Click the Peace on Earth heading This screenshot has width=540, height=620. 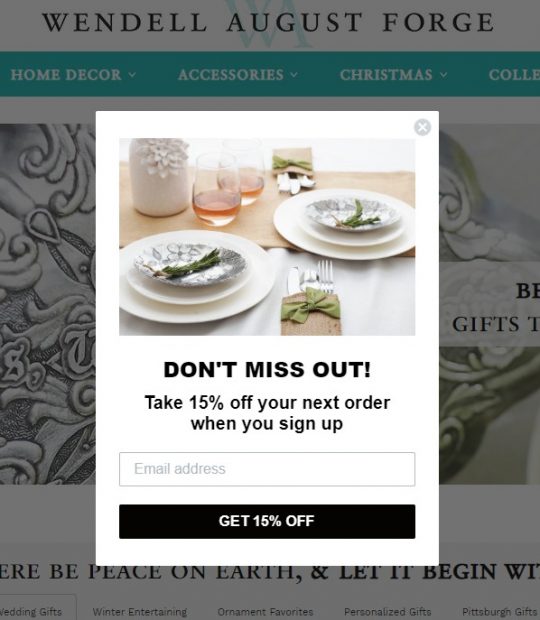270,572
